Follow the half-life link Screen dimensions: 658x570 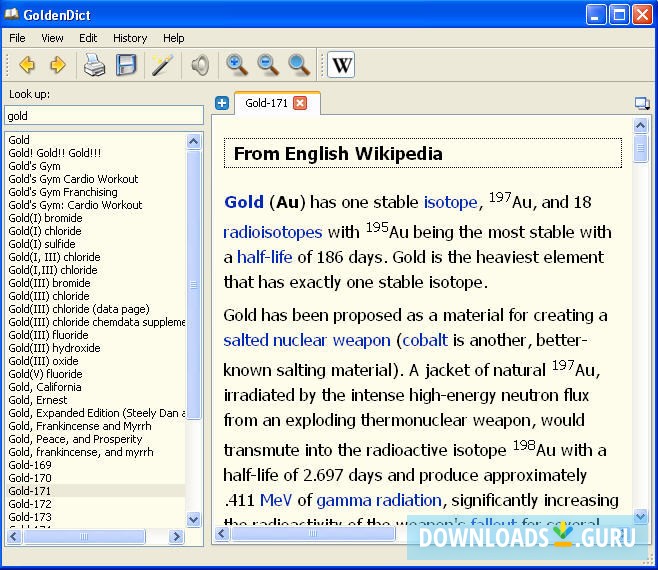(x=264, y=257)
